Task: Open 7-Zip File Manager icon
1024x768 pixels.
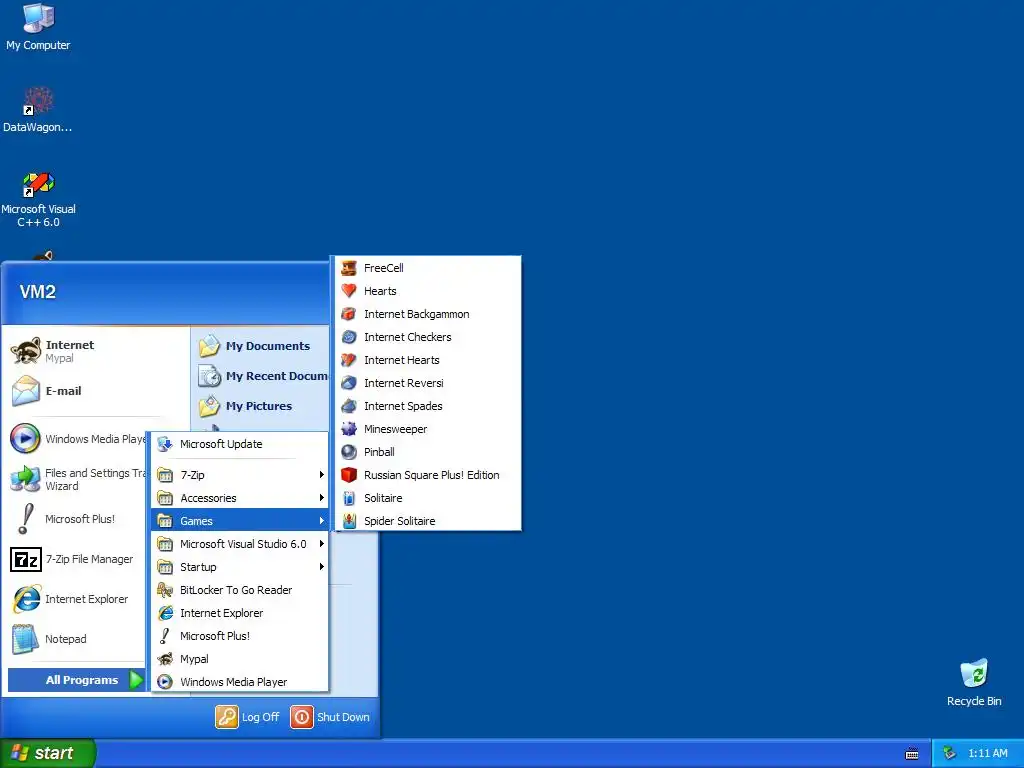Action: click(26, 560)
